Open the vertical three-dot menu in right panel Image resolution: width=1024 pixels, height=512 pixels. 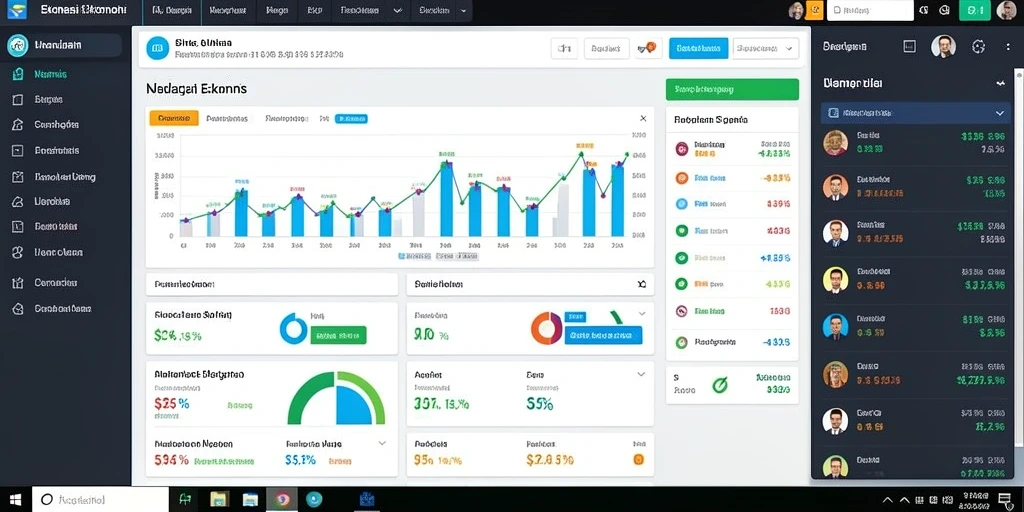coord(1008,46)
